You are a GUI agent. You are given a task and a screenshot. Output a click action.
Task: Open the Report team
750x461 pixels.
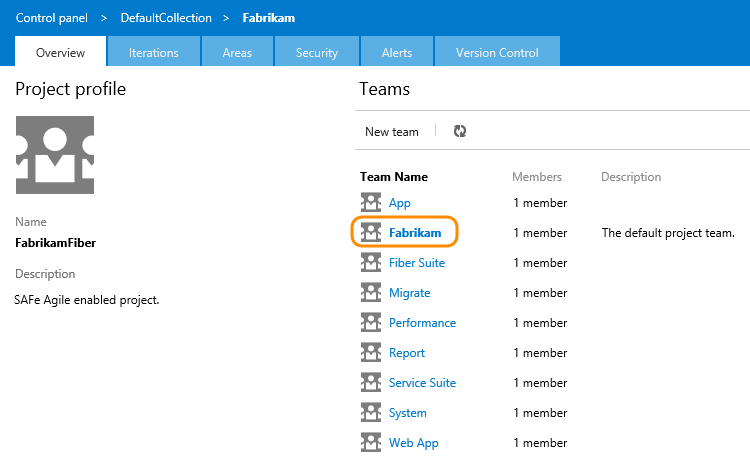[407, 353]
